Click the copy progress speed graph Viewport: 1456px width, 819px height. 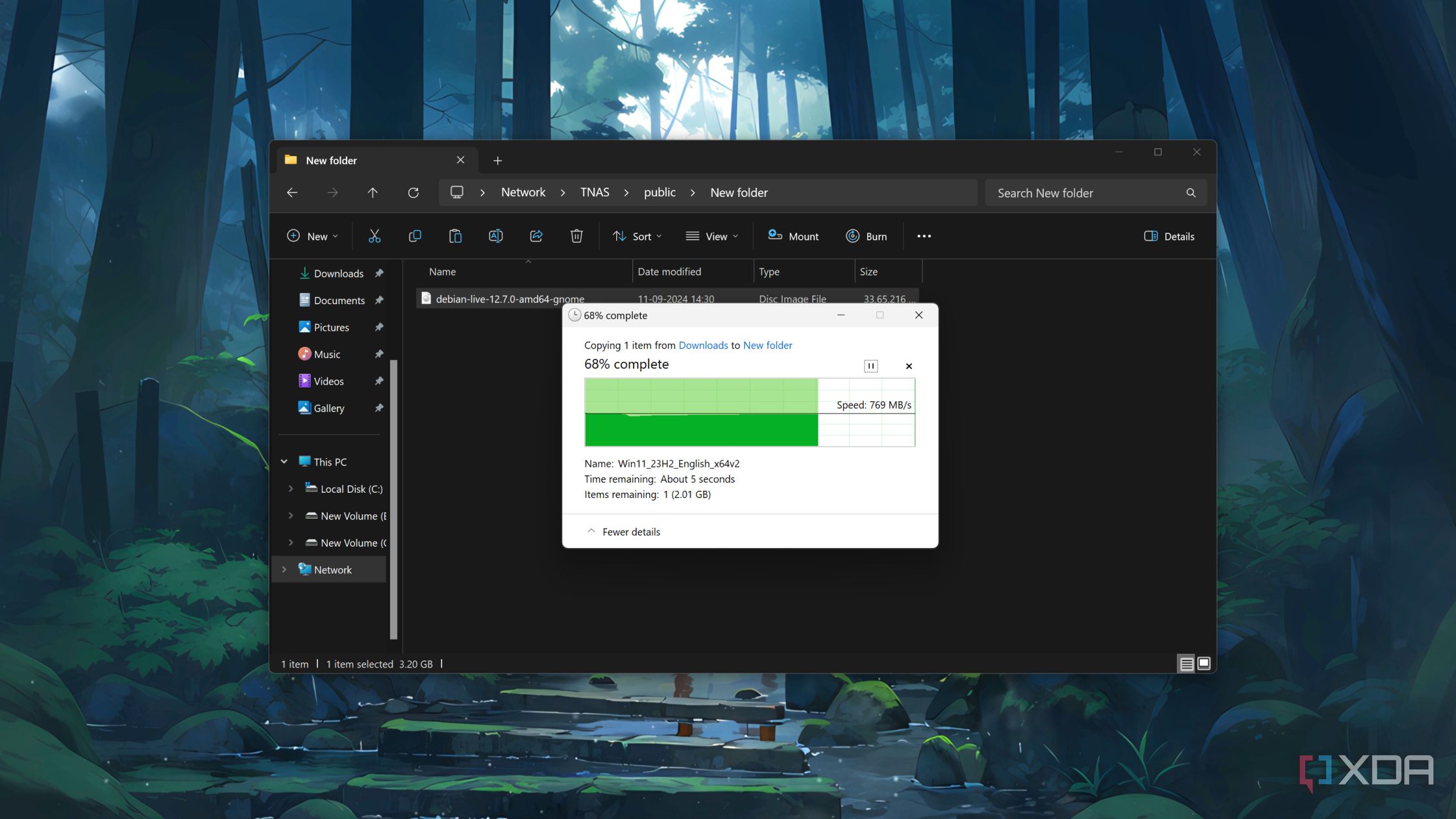click(749, 412)
